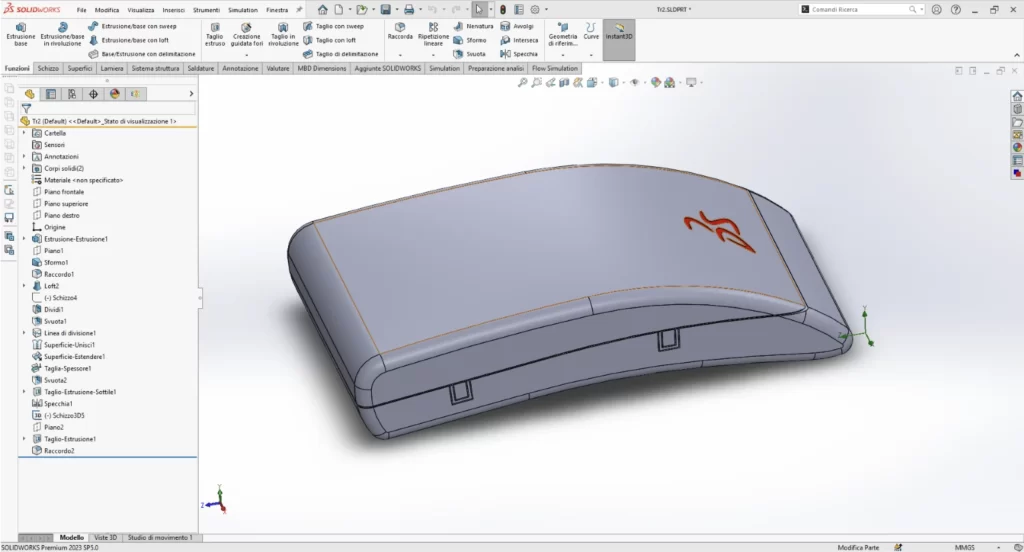Open the Strumenti menu
1024x552 pixels.
(206, 9)
